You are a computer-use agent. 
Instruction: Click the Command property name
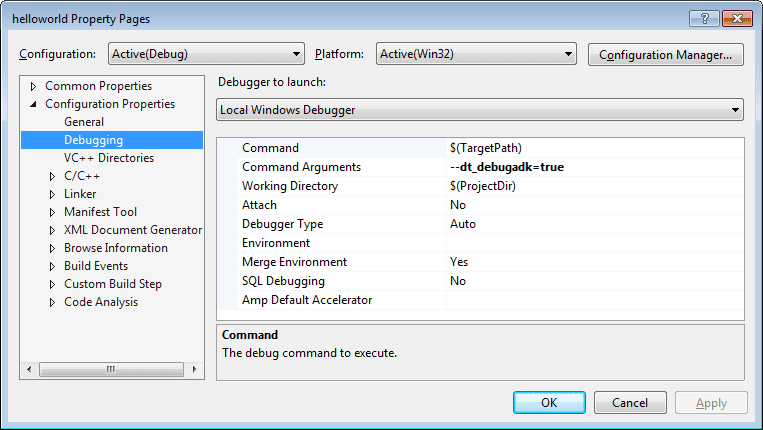(270, 148)
